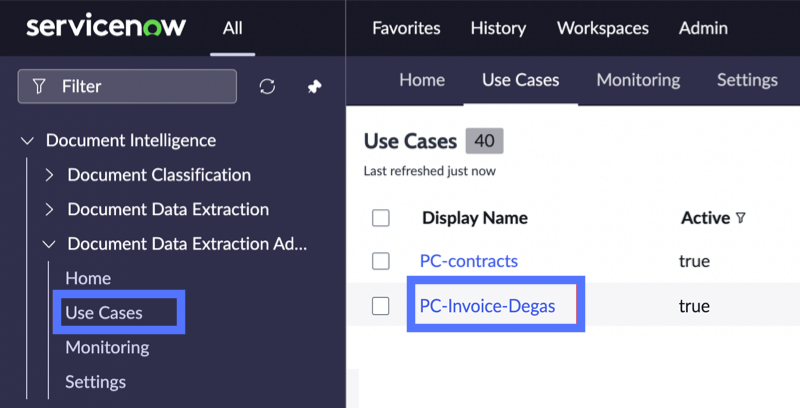Select Monitoring in the navigator tree
The image size is (800, 408).
pos(108,347)
